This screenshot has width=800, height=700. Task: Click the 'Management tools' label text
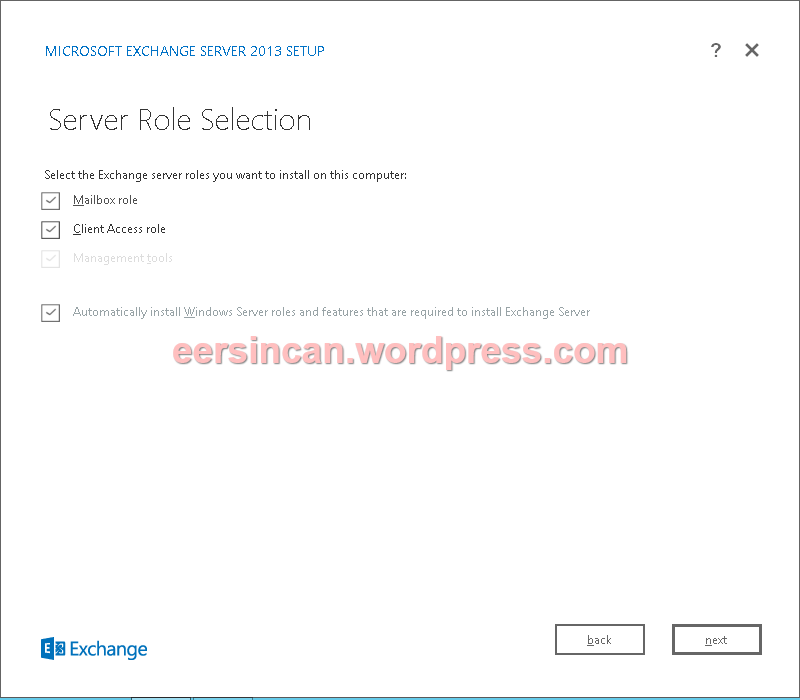pyautogui.click(x=122, y=259)
